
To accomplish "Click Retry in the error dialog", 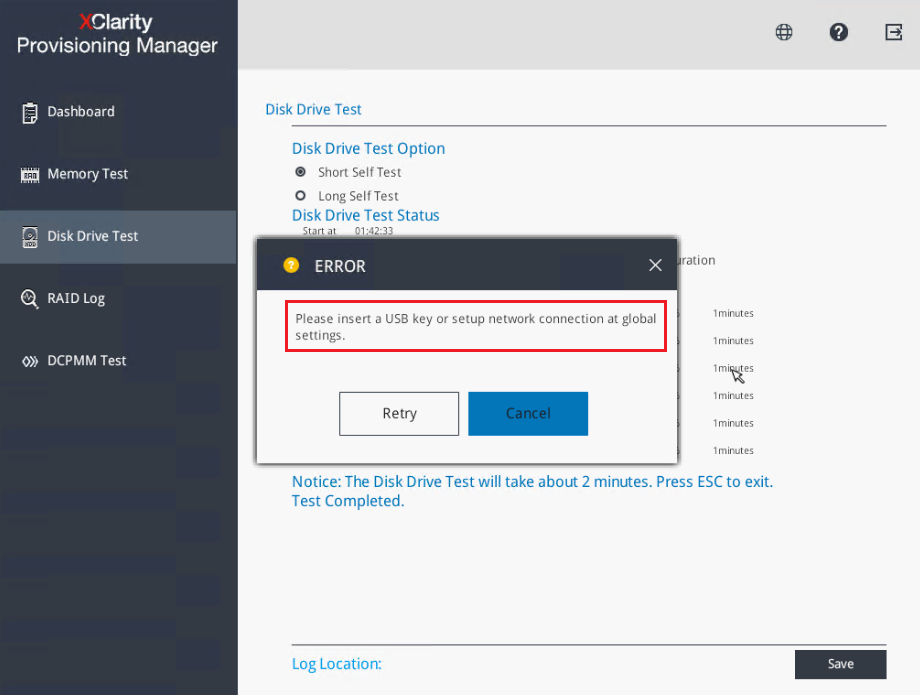I will 399,413.
